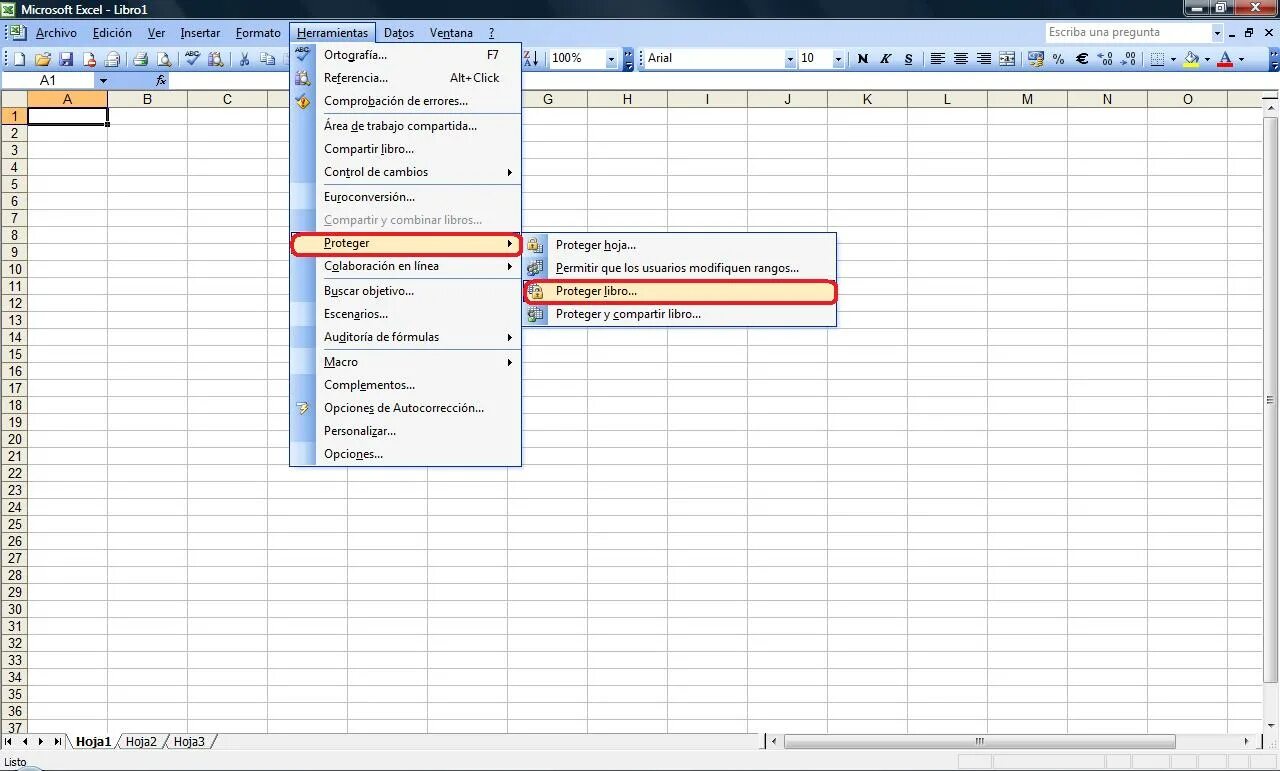Choose Compartir libro... menu item
This screenshot has width=1280, height=771.
pos(405,149)
